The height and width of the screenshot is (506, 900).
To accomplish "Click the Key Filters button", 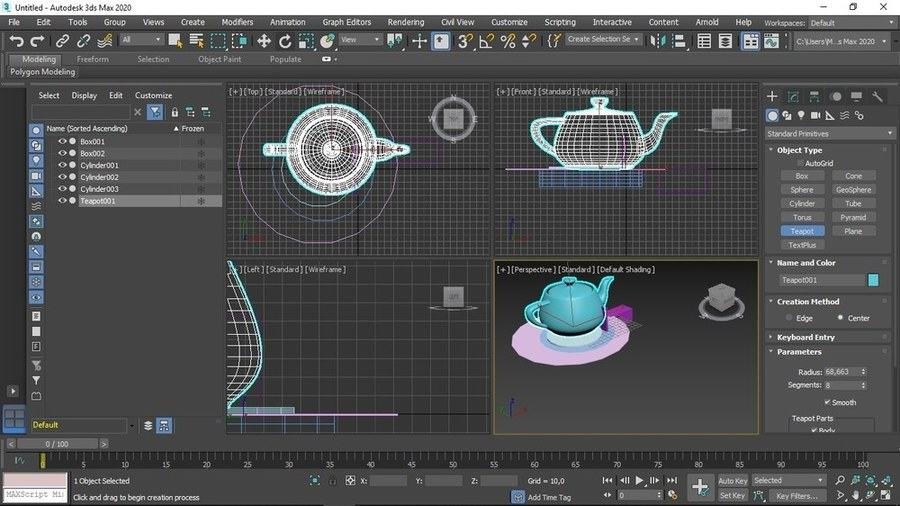I will (796, 496).
